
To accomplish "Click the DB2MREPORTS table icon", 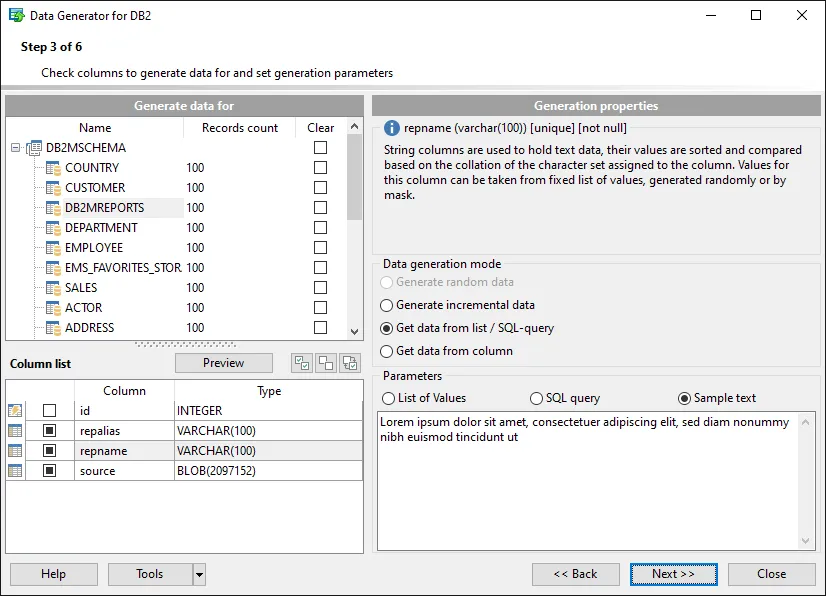I will pyautogui.click(x=53, y=208).
